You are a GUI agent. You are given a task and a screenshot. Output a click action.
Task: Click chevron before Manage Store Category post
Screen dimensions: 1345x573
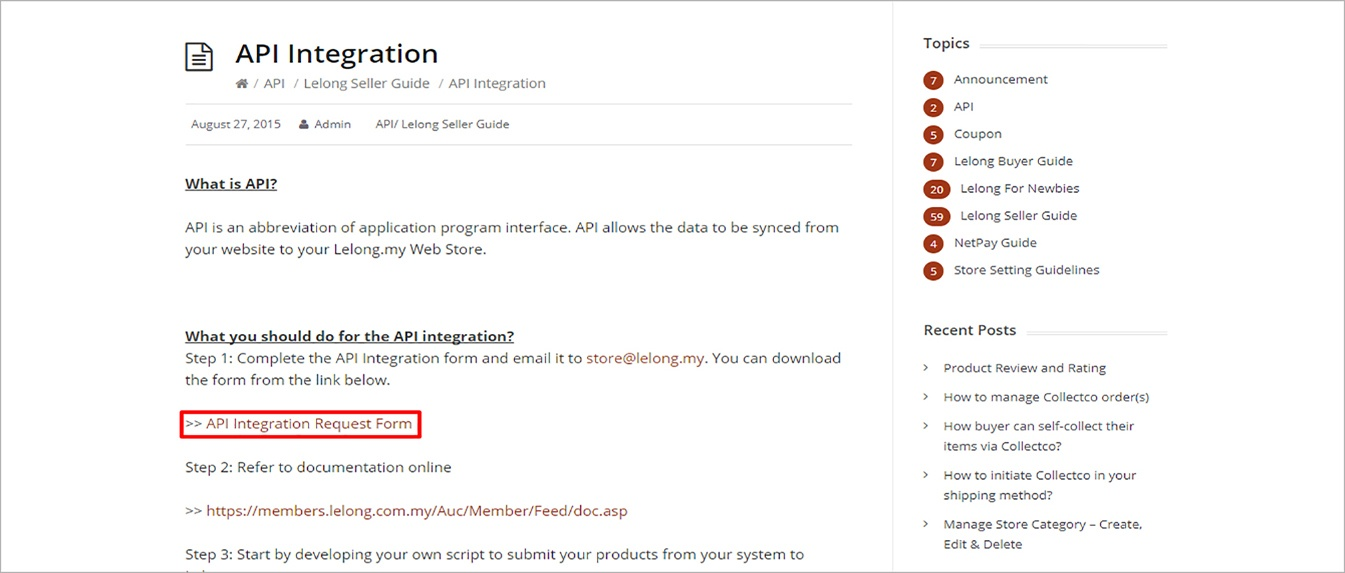click(926, 524)
